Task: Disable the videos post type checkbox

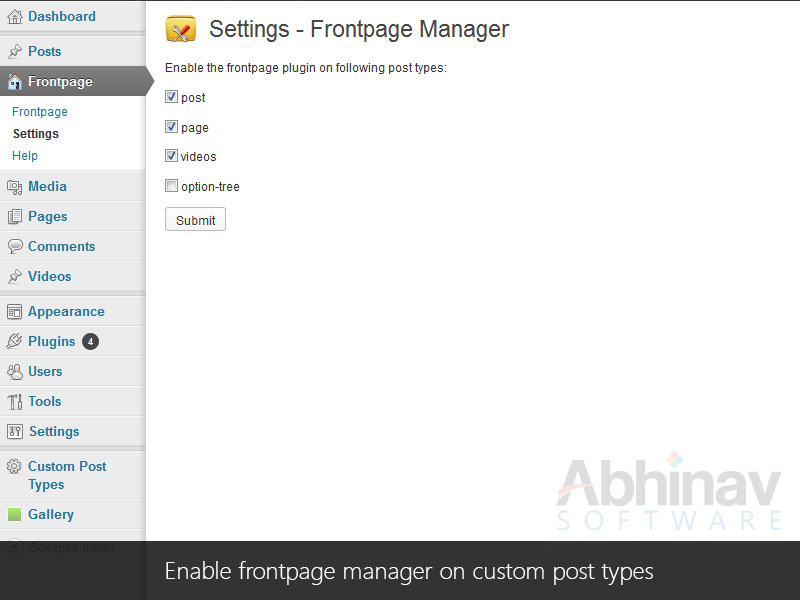Action: (x=172, y=156)
